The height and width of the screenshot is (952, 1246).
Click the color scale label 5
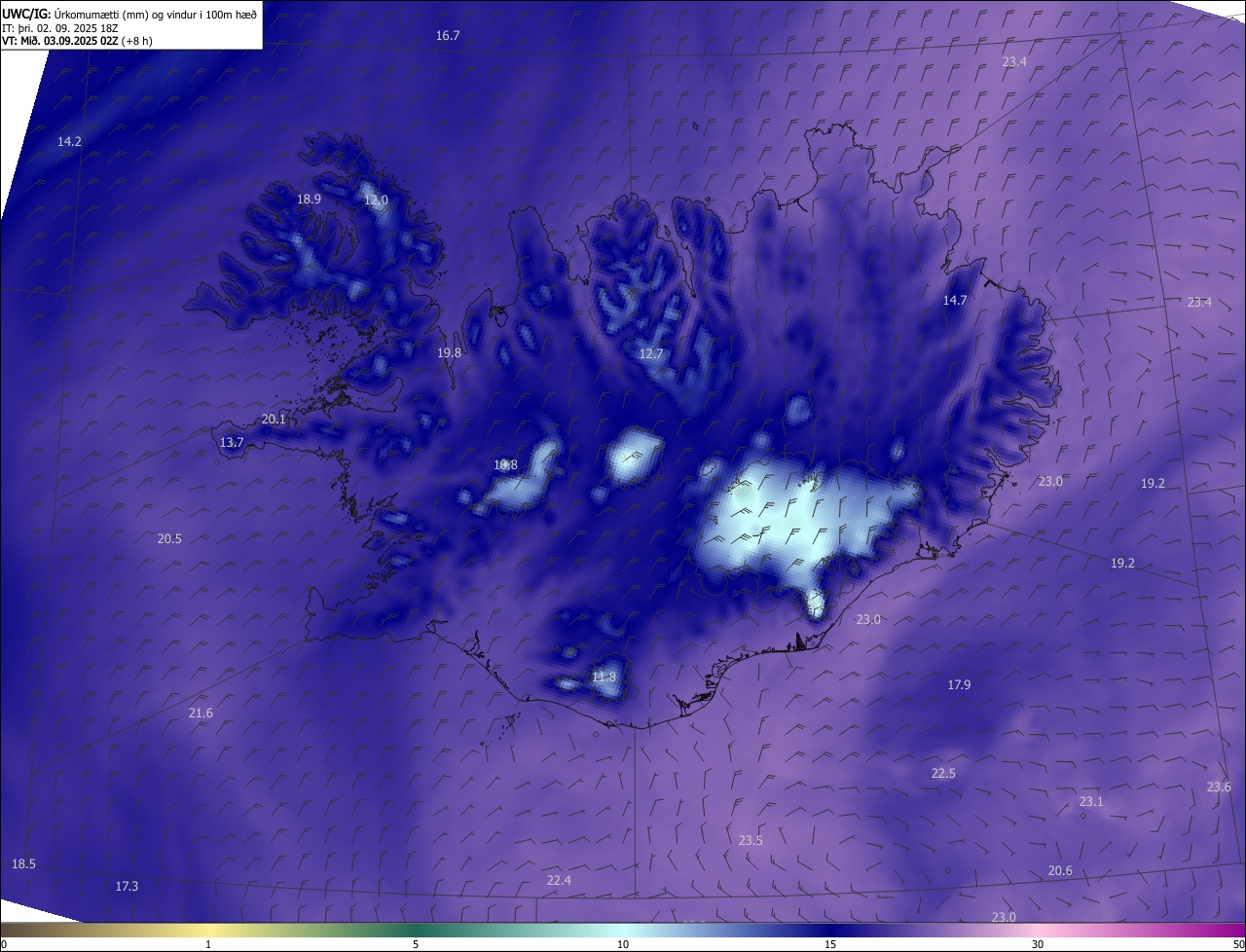tap(416, 944)
